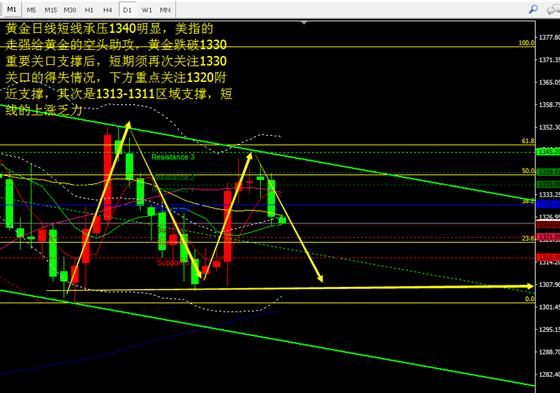Click the chart shift triangle marker

(x=304, y=23)
